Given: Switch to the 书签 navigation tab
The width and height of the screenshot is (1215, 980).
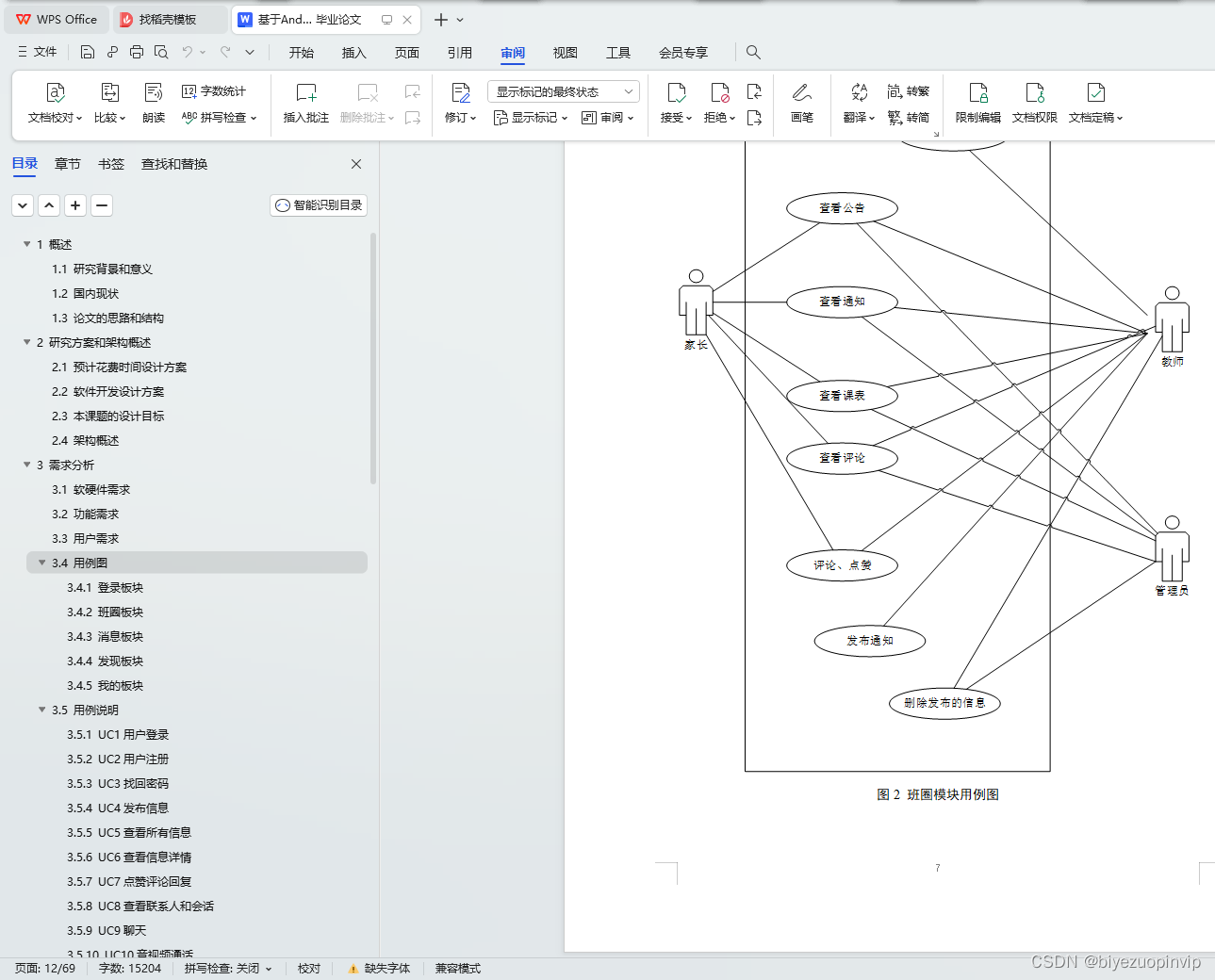Looking at the screenshot, I should 111,164.
